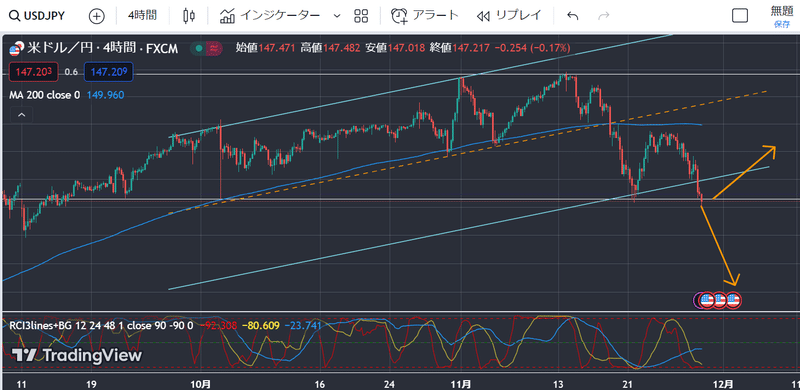
Task: Click the change value -0.254 (-0.17%)
Action: (x=532, y=48)
